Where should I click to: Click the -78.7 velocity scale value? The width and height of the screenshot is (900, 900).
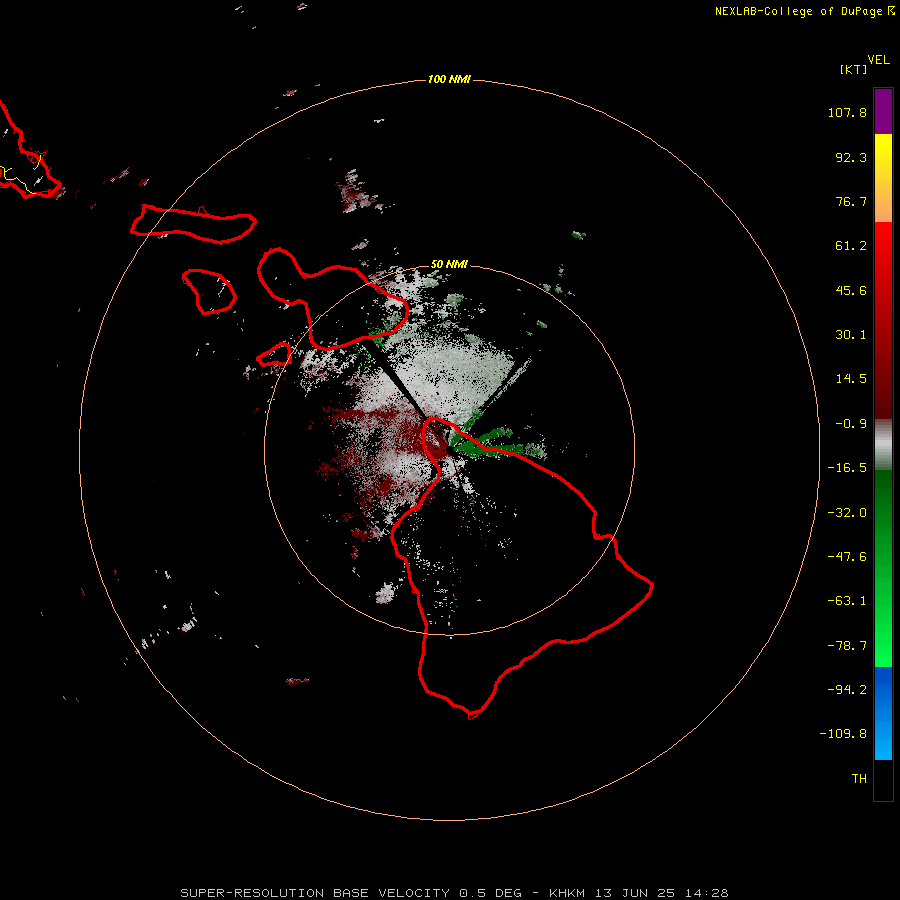(x=847, y=646)
